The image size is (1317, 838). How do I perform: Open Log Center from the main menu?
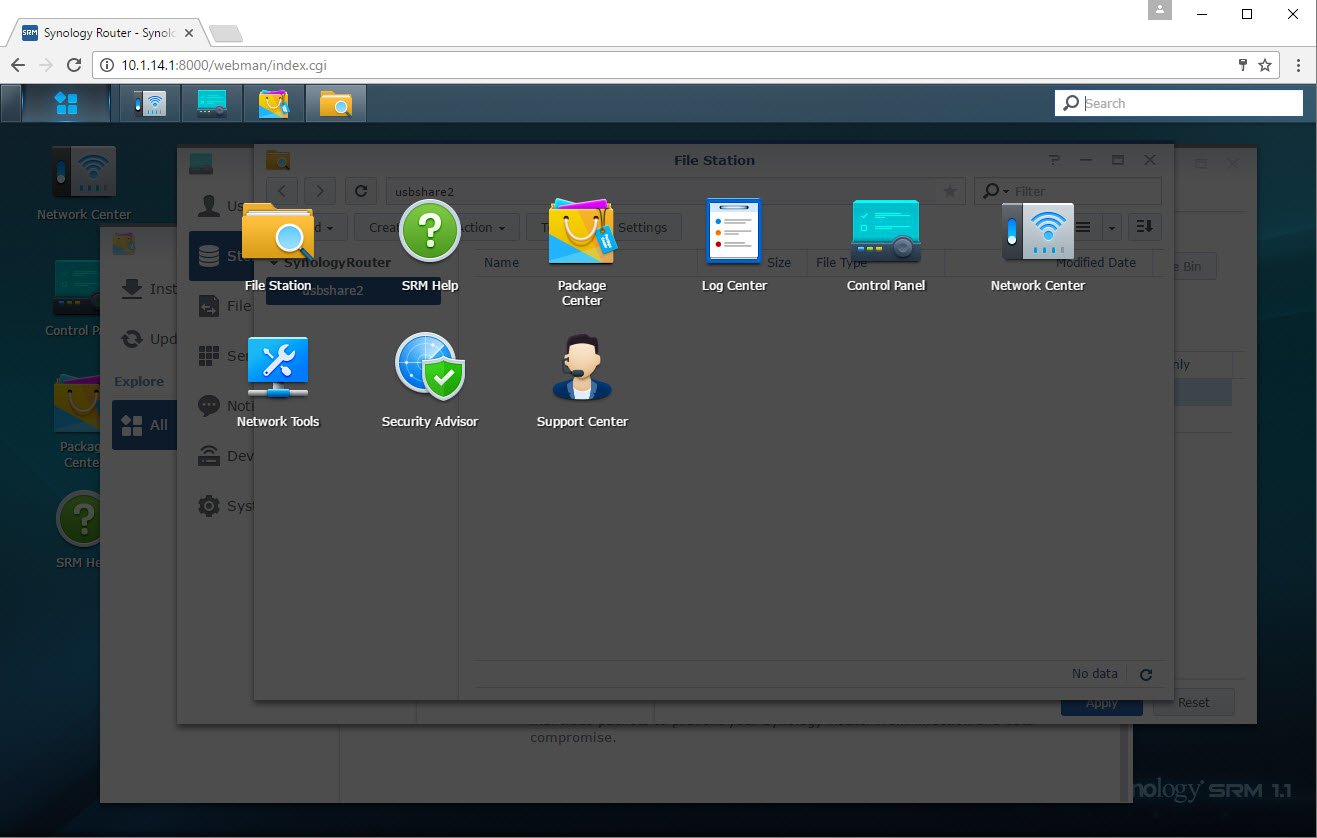point(734,246)
